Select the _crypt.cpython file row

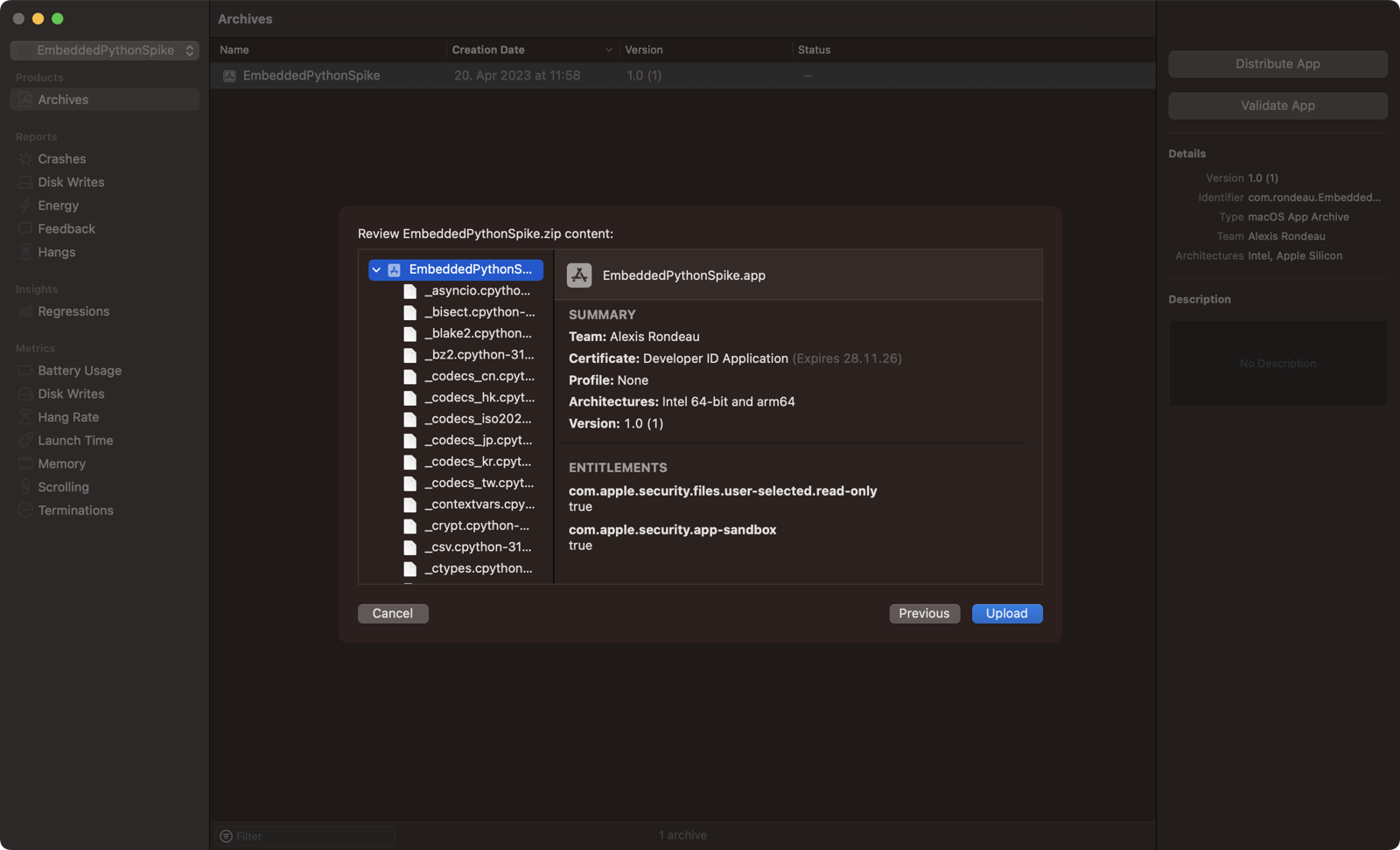(x=456, y=526)
